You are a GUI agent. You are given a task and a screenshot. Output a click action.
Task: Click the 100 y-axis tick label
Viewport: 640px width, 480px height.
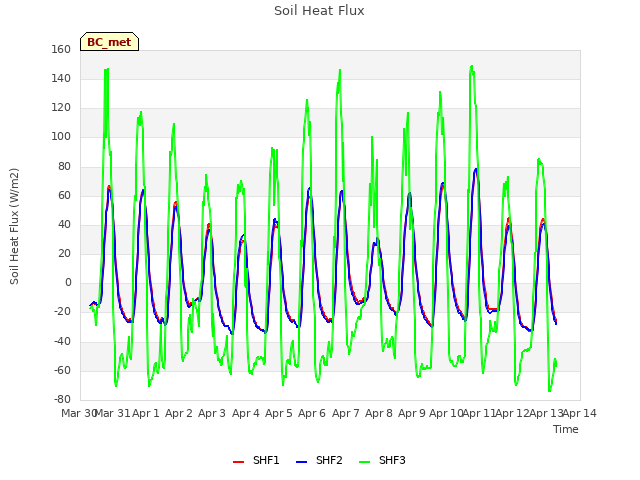tap(61, 137)
